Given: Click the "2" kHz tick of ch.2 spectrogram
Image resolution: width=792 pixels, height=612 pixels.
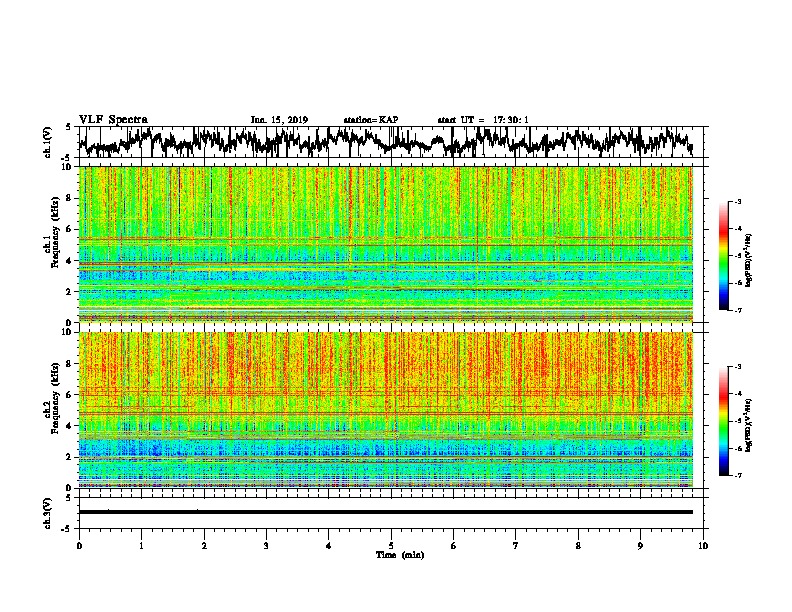Looking at the screenshot, I should click(70, 457).
